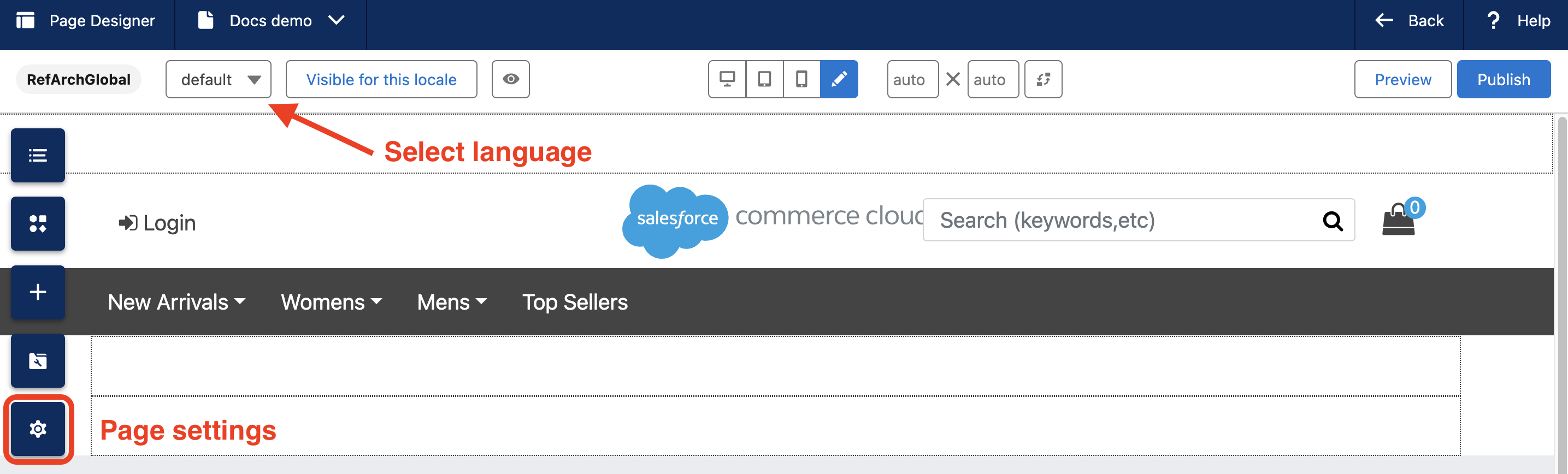
Task: Select the pencil edit mode button
Action: pyautogui.click(x=839, y=79)
